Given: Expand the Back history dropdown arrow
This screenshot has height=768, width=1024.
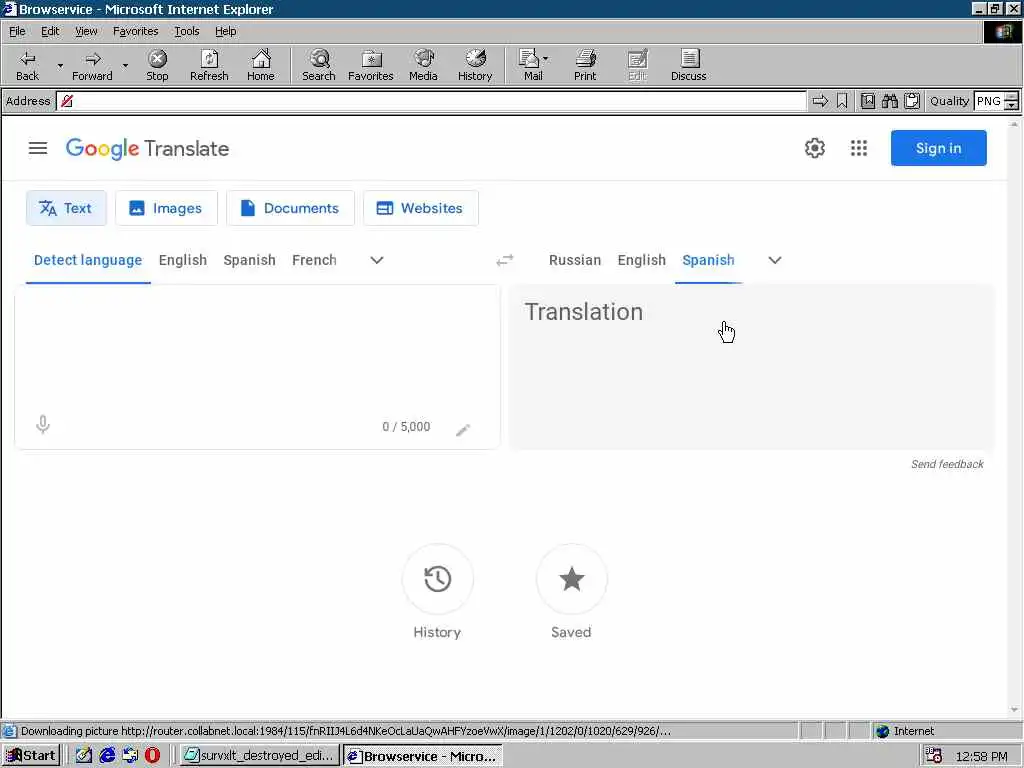Looking at the screenshot, I should (60, 65).
